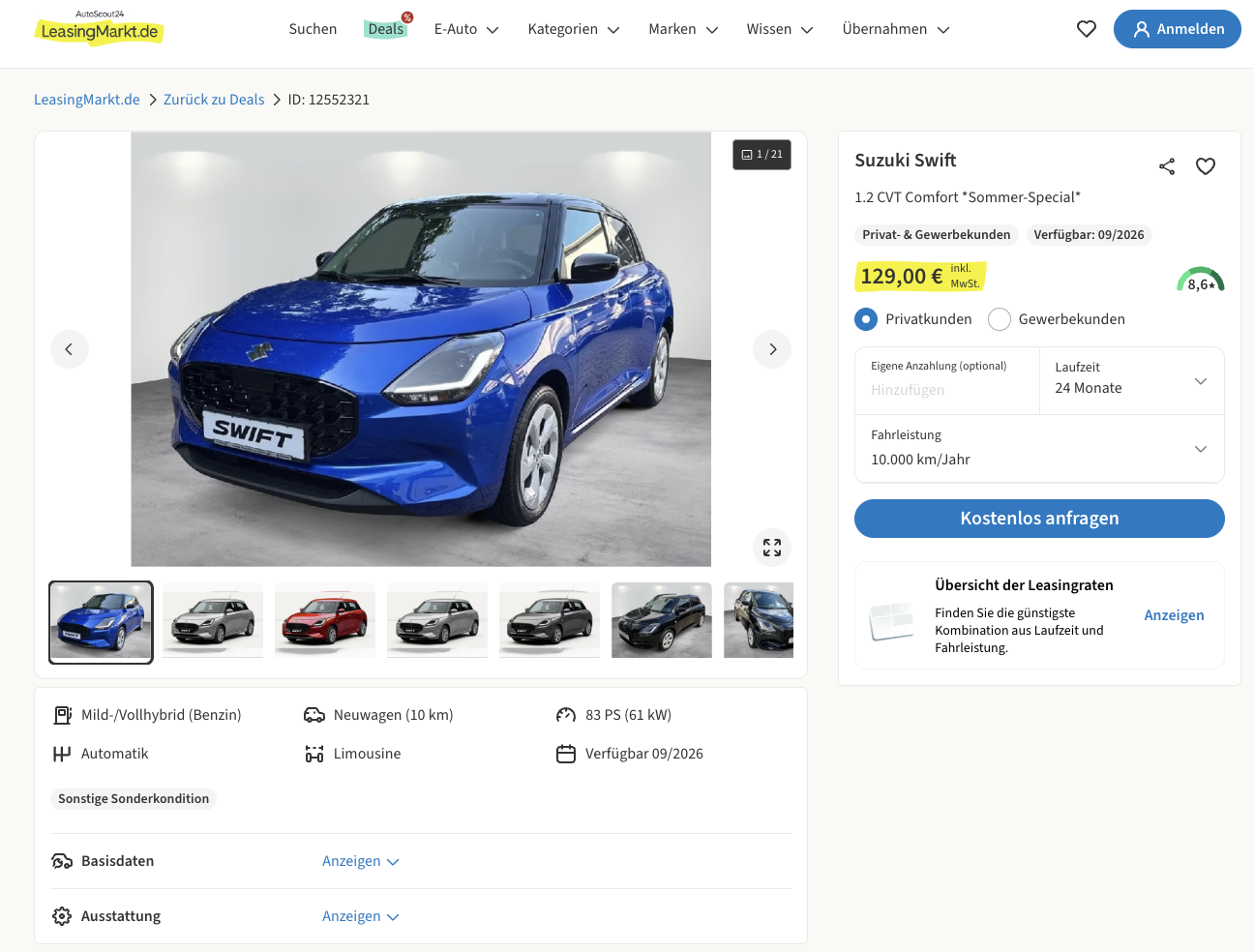Click the ID: 12552321 breadcrumb text
The image size is (1254, 952).
[x=329, y=100]
